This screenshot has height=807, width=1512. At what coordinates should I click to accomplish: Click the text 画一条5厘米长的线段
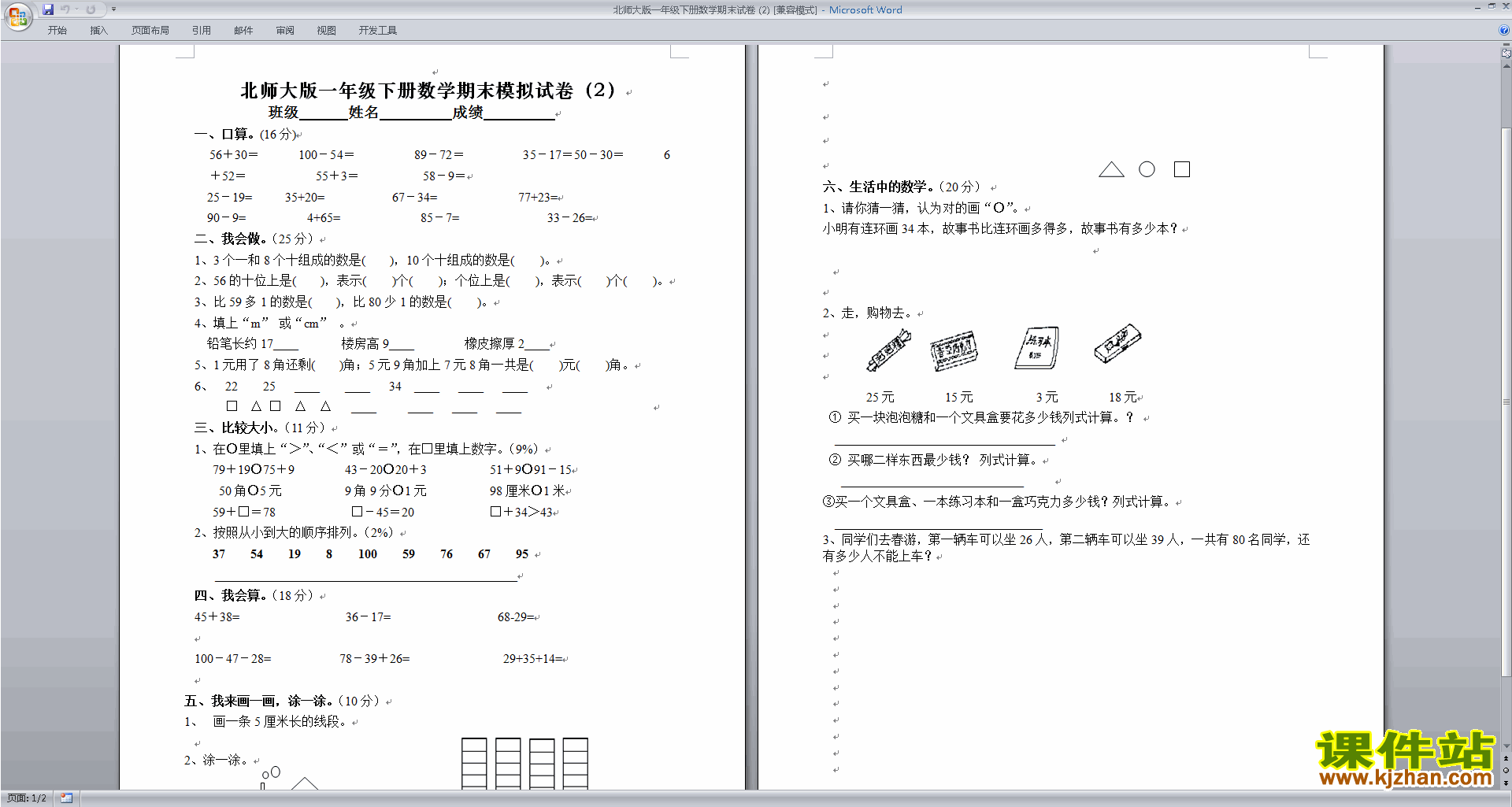click(x=279, y=722)
